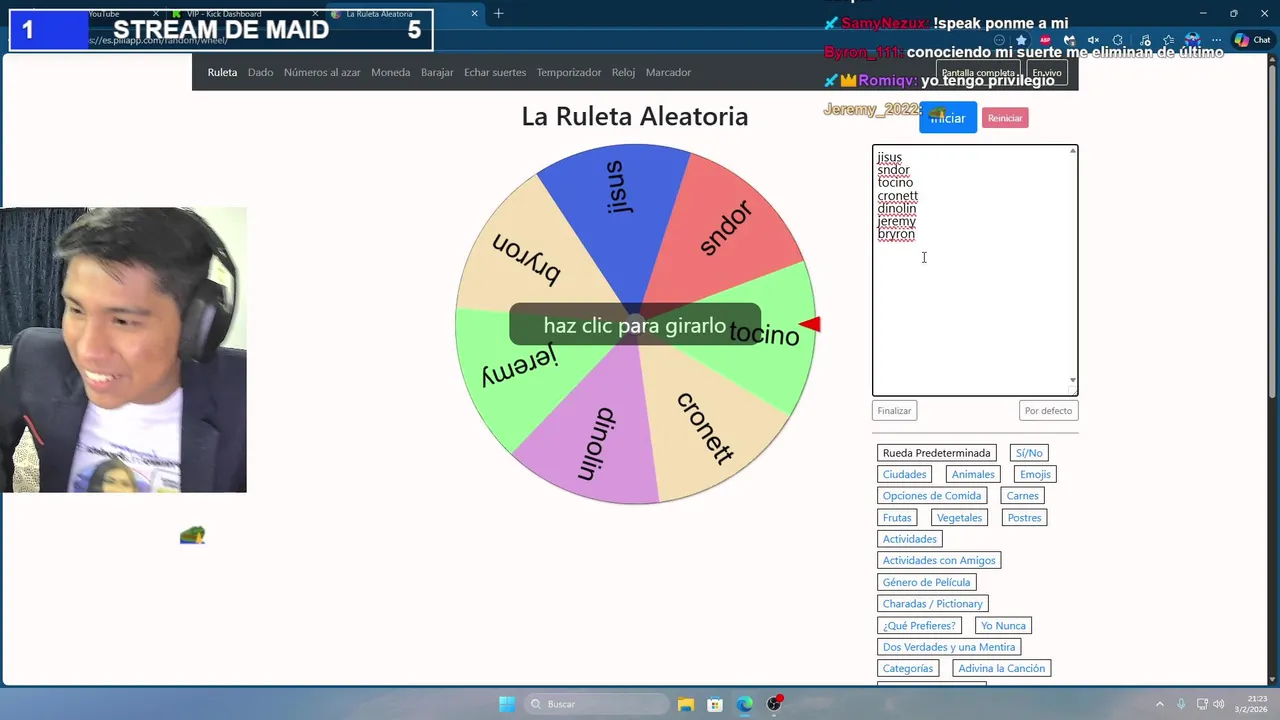Select the Sí/No preset
The height and width of the screenshot is (720, 1280).
click(x=1029, y=453)
